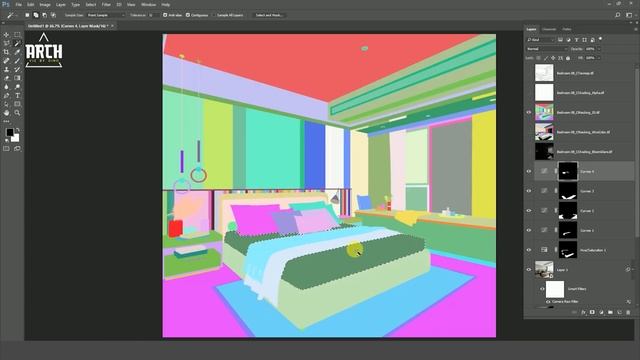Select the Crop tool
640x360 pixels.
click(x=6, y=52)
